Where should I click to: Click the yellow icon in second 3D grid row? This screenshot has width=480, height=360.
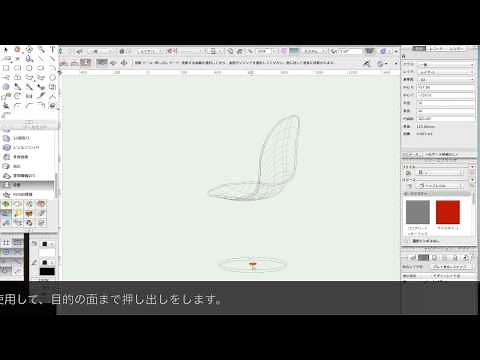18,213
